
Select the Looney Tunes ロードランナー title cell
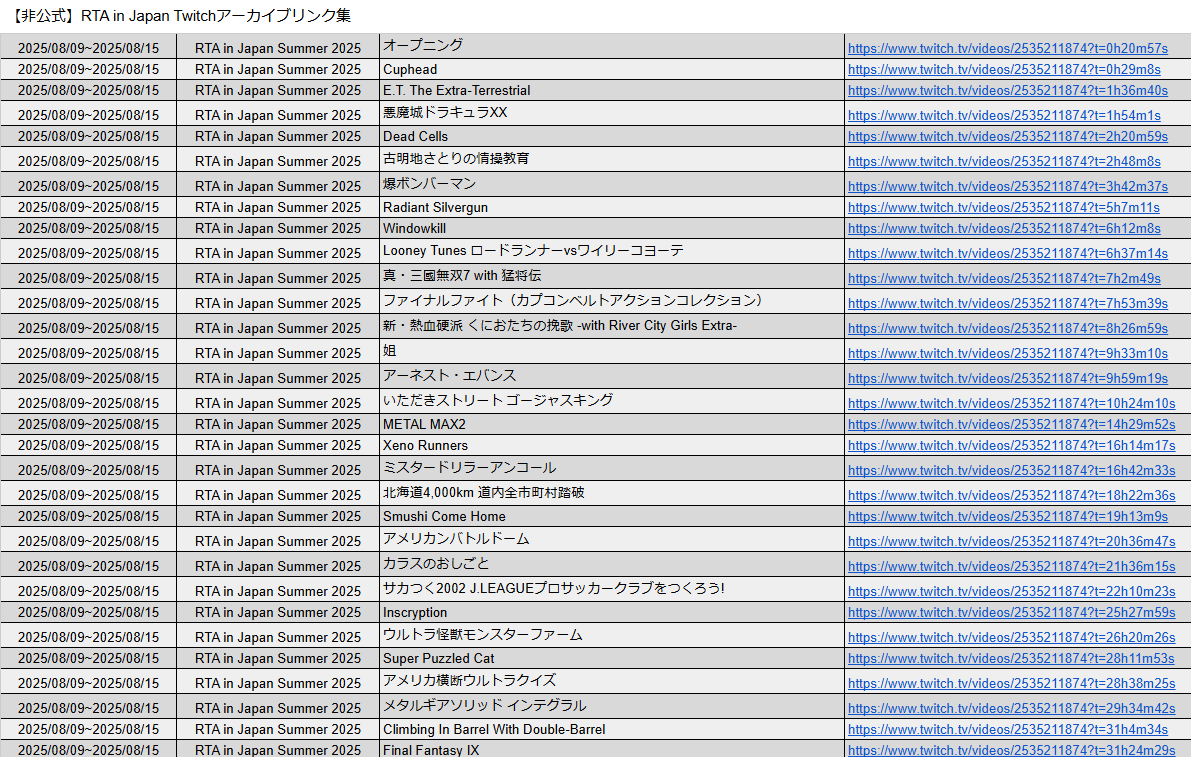611,251
